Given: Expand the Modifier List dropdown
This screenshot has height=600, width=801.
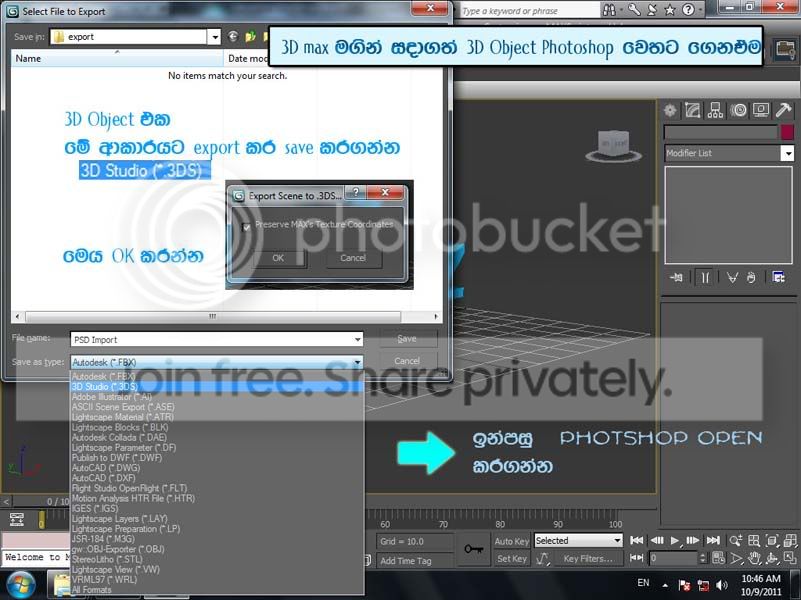Looking at the screenshot, I should [x=788, y=153].
